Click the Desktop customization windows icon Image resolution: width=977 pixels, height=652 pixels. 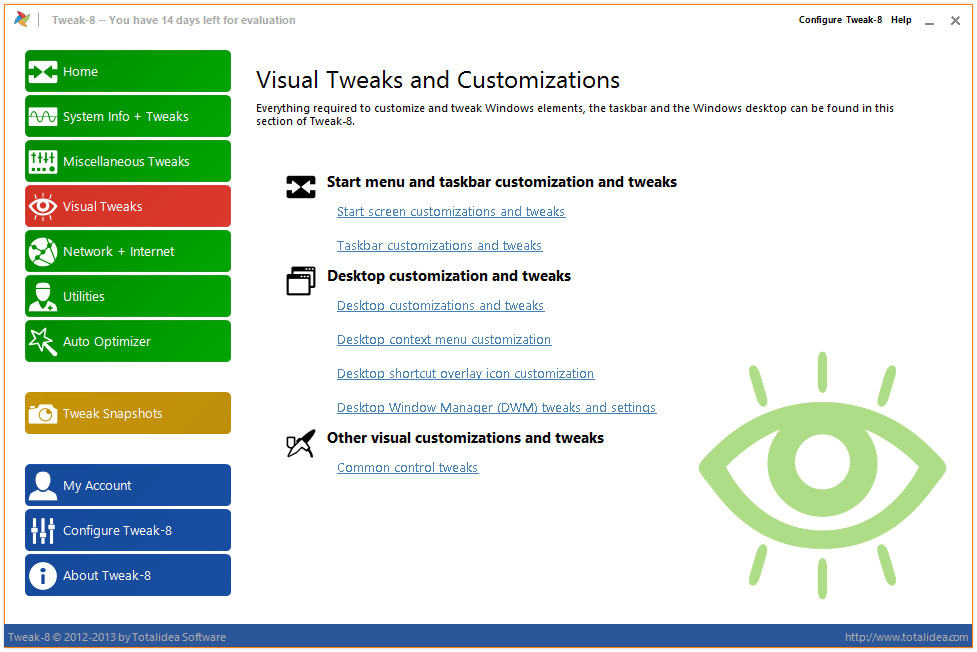300,280
